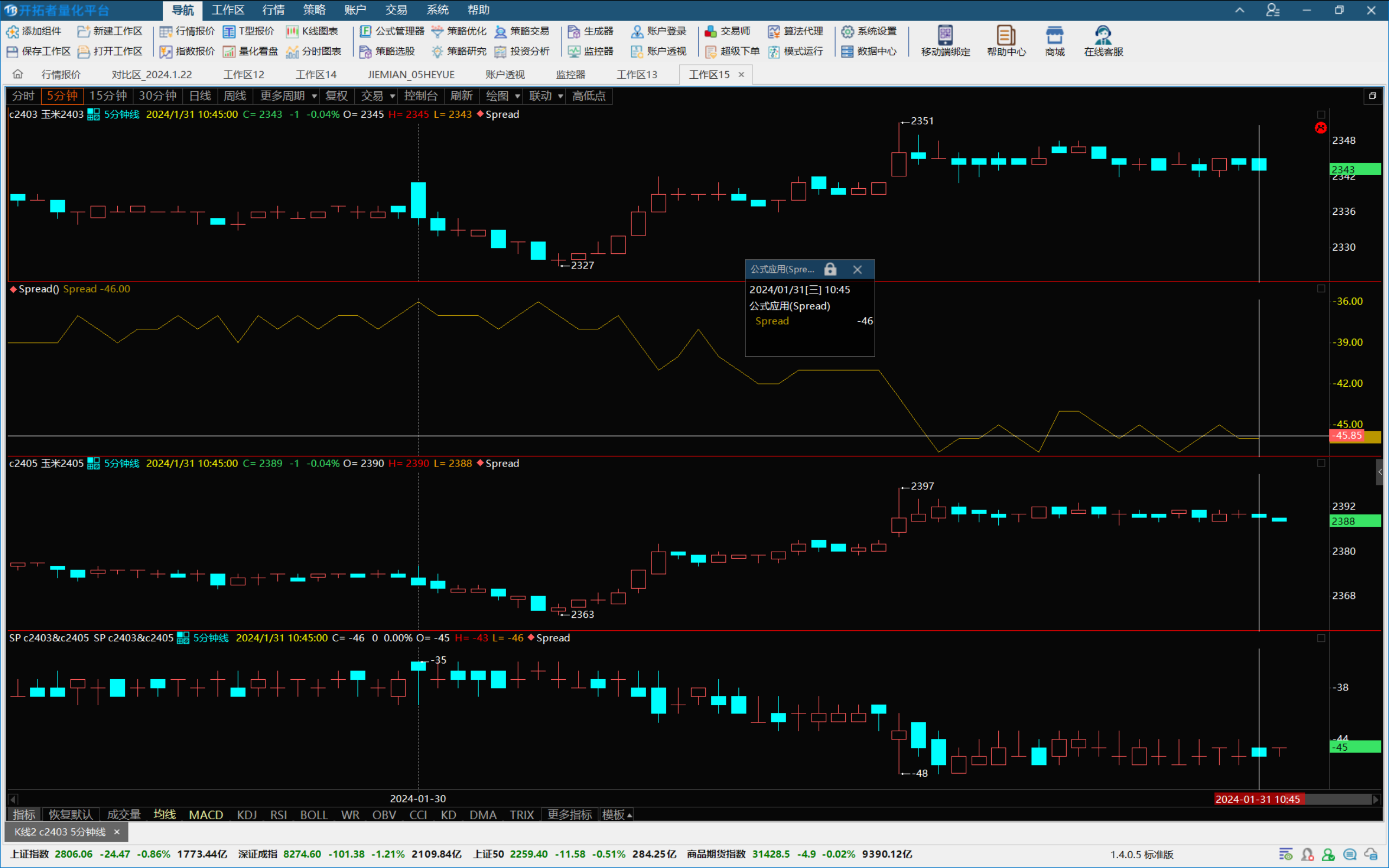Close the 工作区15 tab
The height and width of the screenshot is (868, 1389).
tap(741, 75)
